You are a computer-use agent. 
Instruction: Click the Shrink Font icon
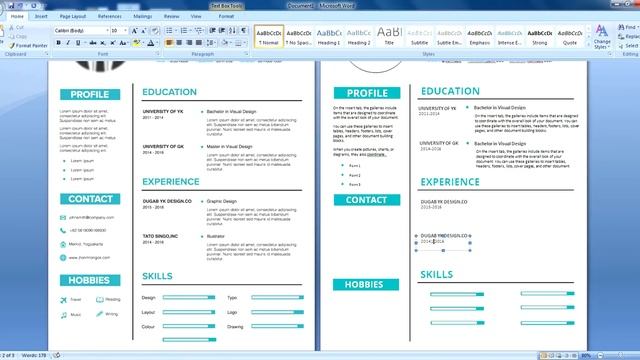(144, 31)
